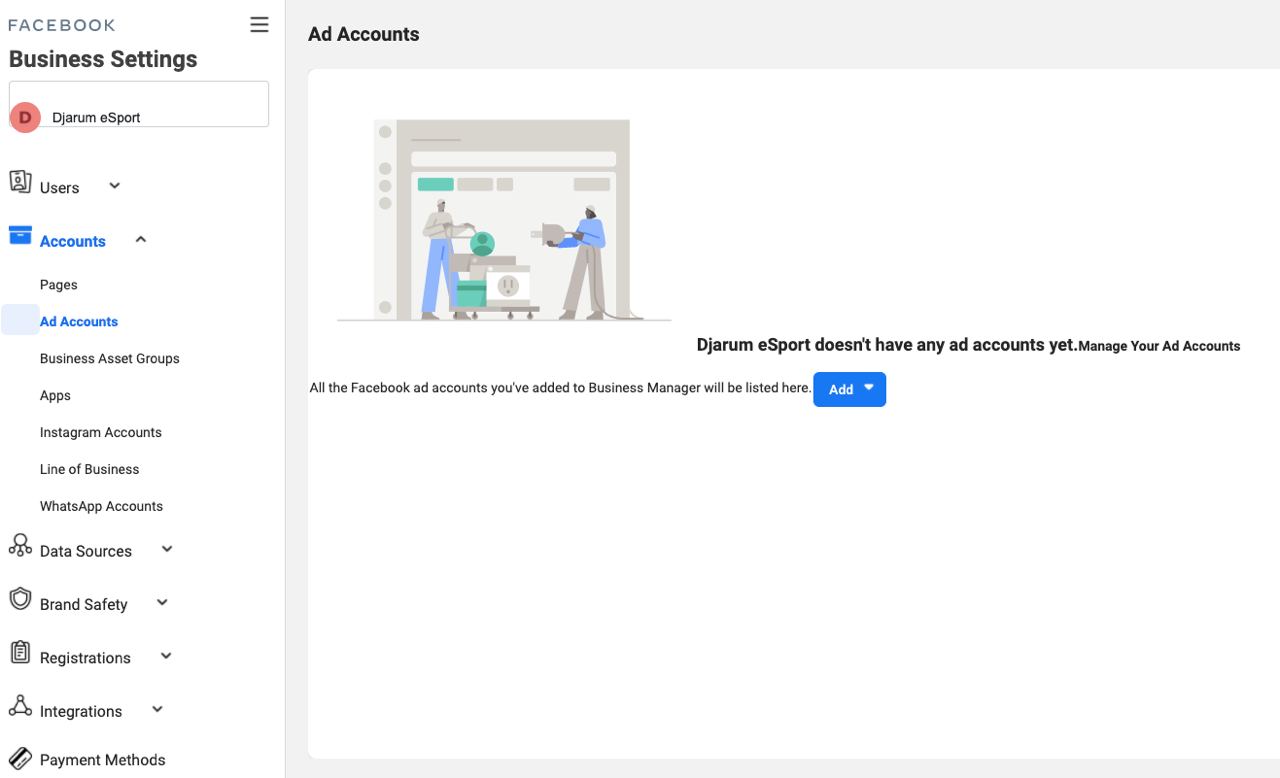Screen dimensions: 1280x778
Task: Click the Business Settings title
Action: point(103,59)
